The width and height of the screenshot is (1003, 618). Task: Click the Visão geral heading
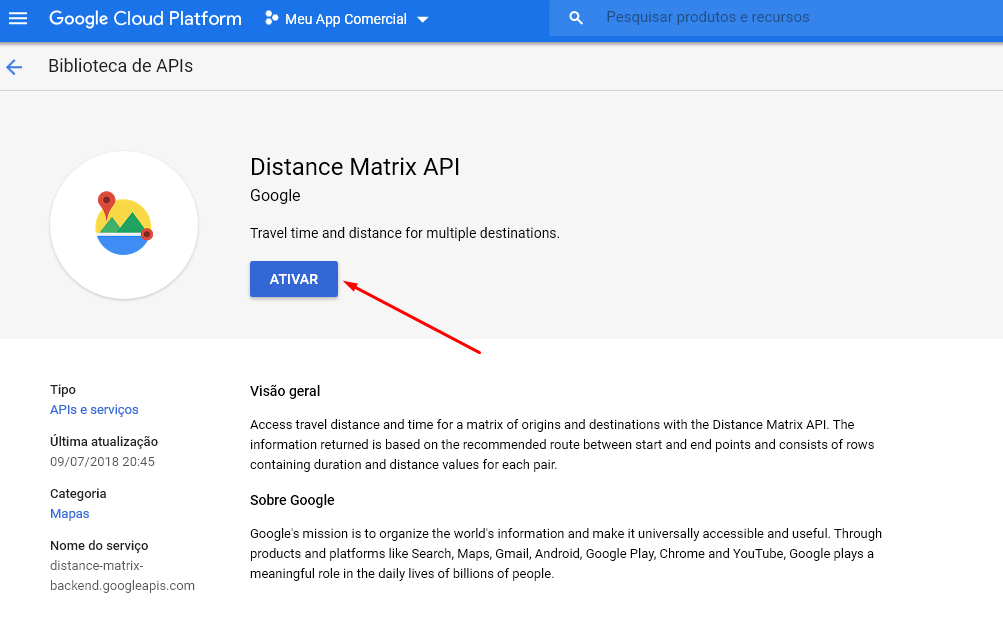tap(285, 391)
